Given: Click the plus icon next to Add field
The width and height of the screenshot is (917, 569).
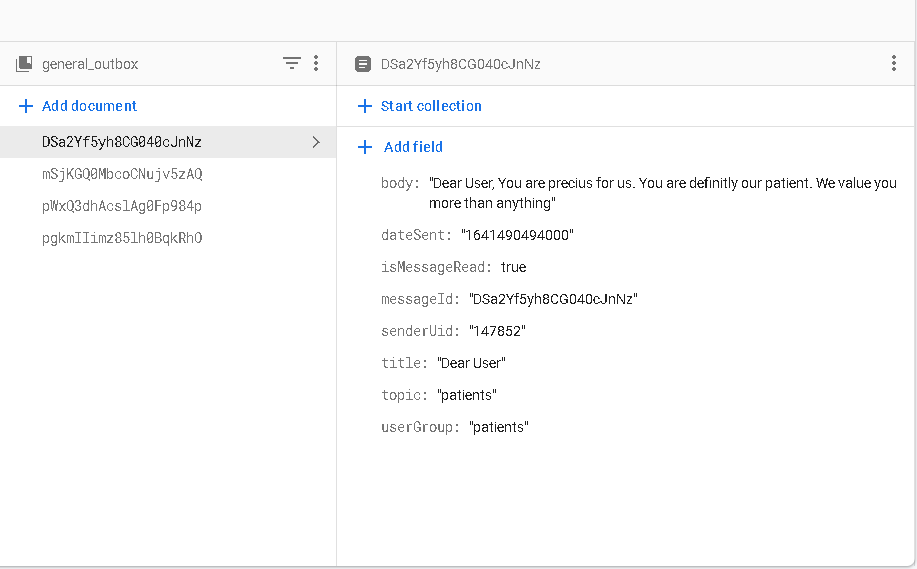Looking at the screenshot, I should point(364,147).
